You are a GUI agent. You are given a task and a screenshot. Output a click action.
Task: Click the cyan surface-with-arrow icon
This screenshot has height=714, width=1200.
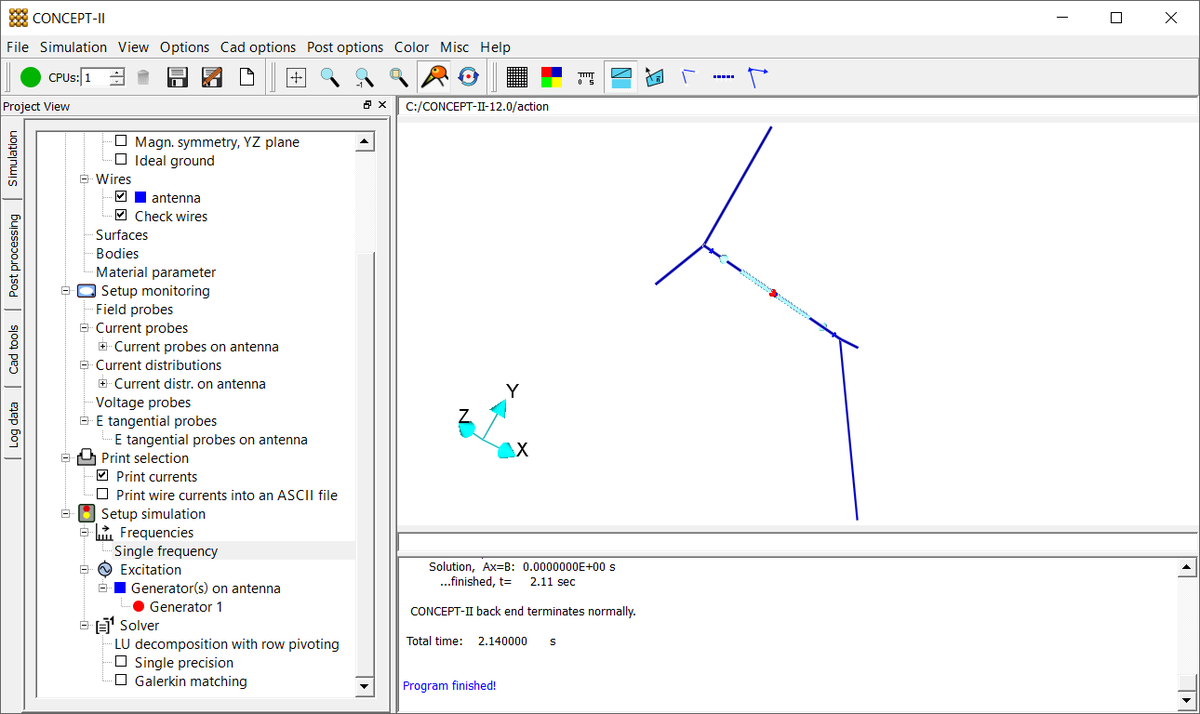[655, 77]
